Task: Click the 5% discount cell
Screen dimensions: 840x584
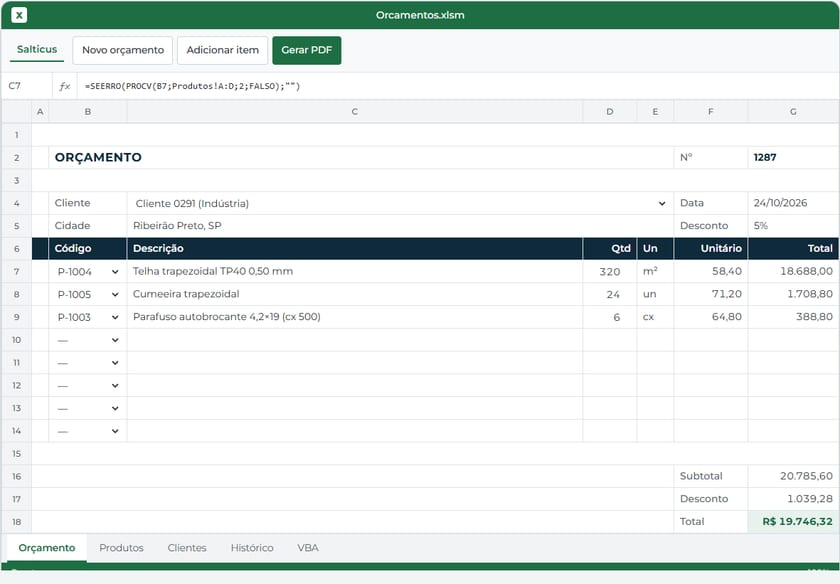Action: click(793, 226)
